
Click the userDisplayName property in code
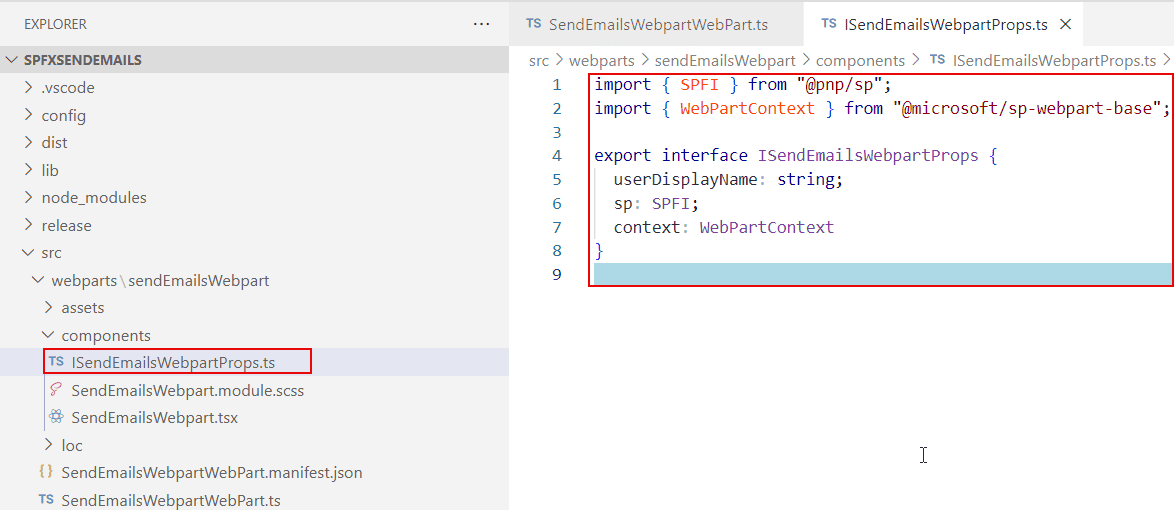[x=685, y=180]
